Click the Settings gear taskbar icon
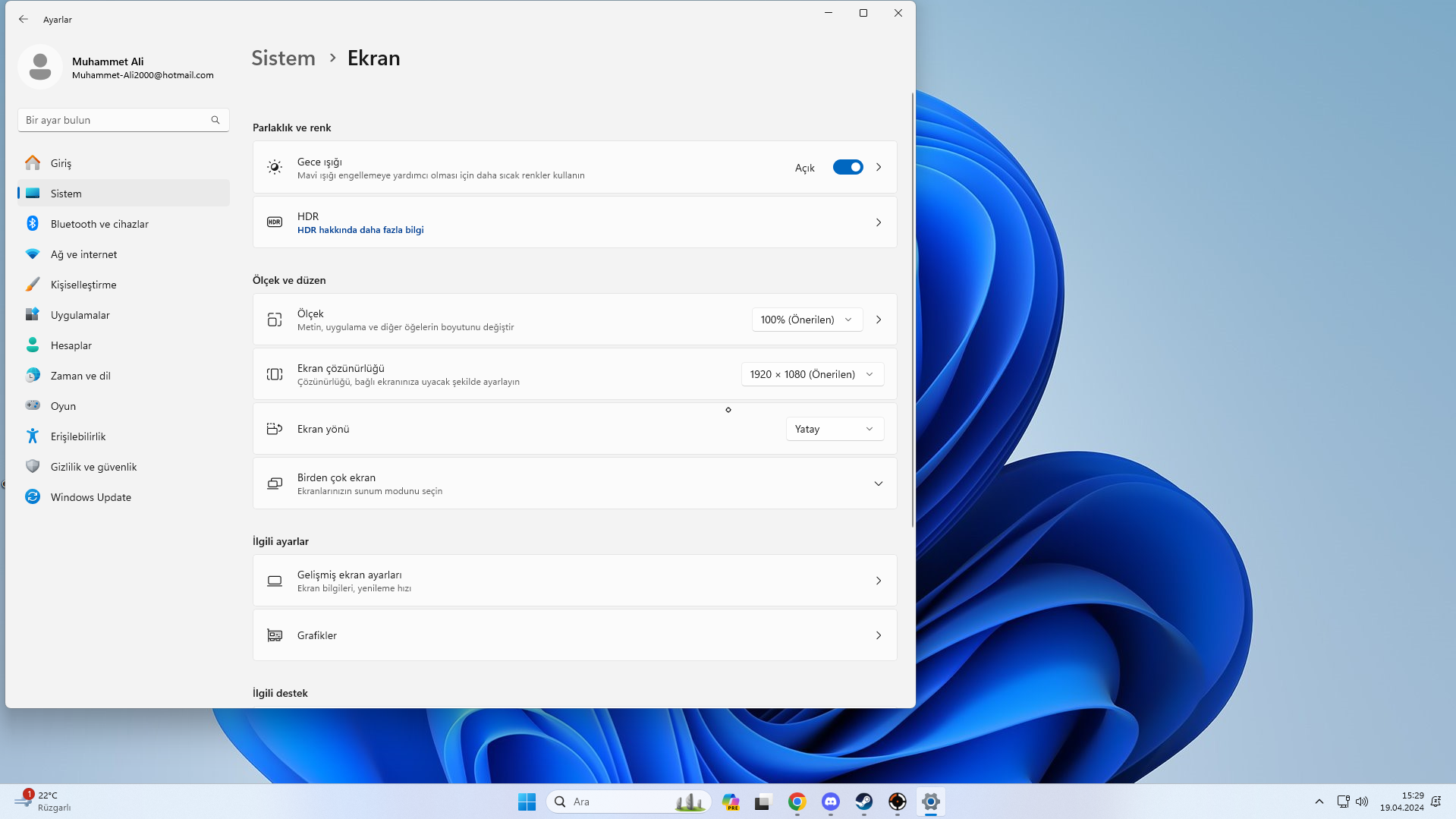Viewport: 1456px width, 819px height. 931,802
